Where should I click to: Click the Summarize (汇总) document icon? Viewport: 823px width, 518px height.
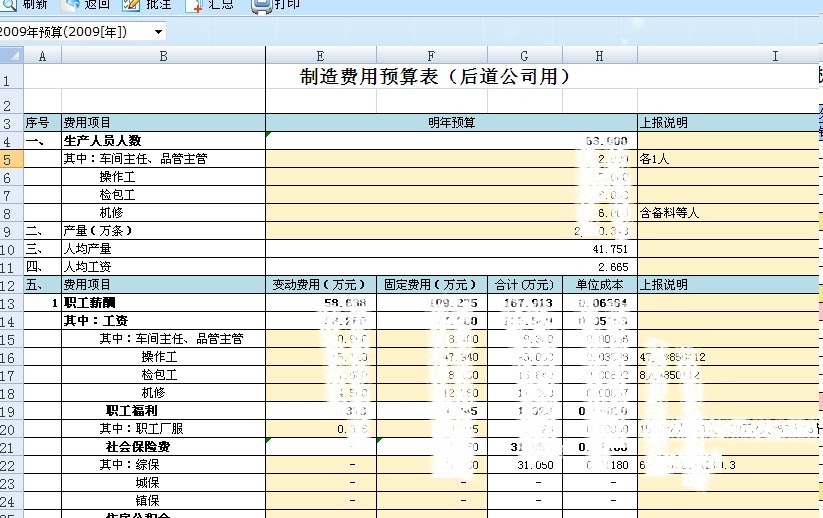(x=194, y=5)
